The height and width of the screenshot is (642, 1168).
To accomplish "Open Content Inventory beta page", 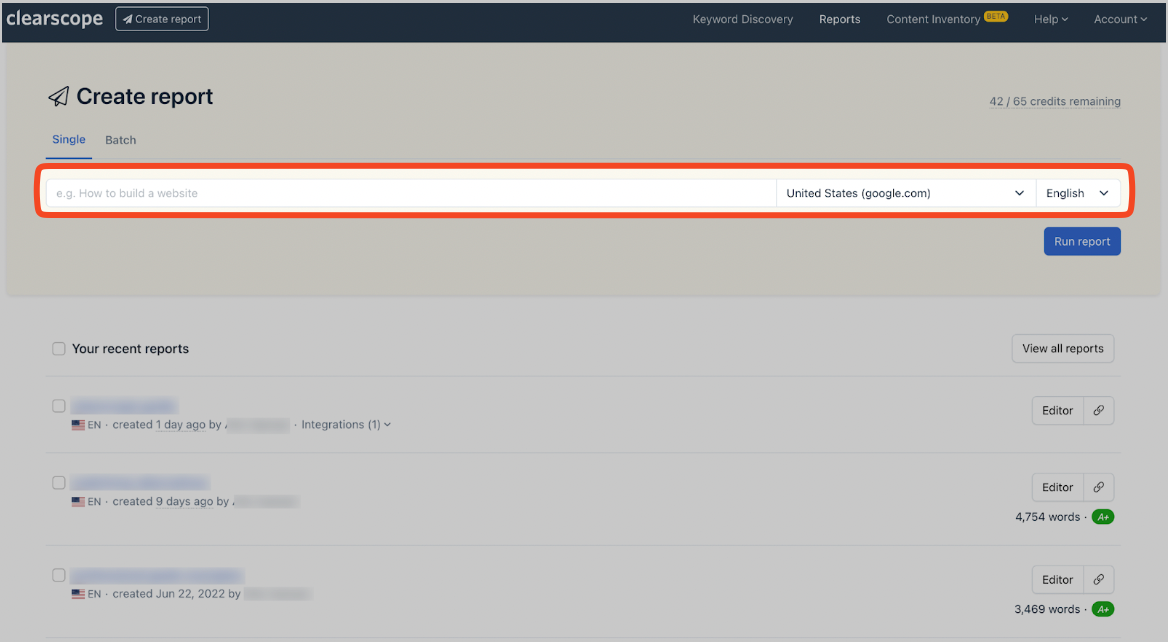I will 933,19.
